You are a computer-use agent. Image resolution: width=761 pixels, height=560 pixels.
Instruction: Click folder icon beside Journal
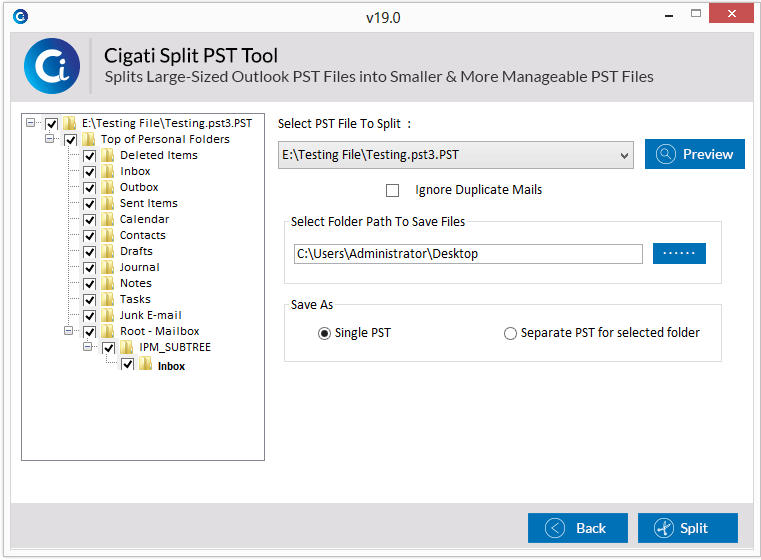(108, 267)
